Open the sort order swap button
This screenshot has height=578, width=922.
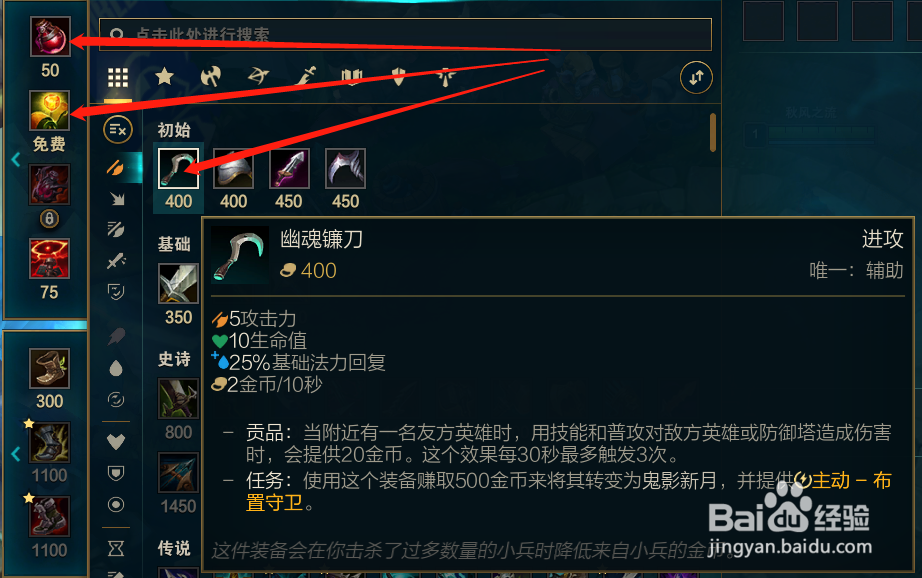coord(696,77)
